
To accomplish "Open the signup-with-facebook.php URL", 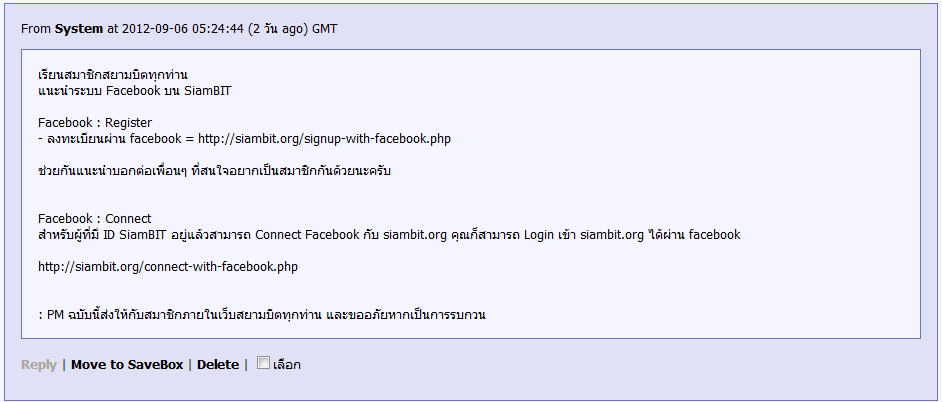I will 324,139.
